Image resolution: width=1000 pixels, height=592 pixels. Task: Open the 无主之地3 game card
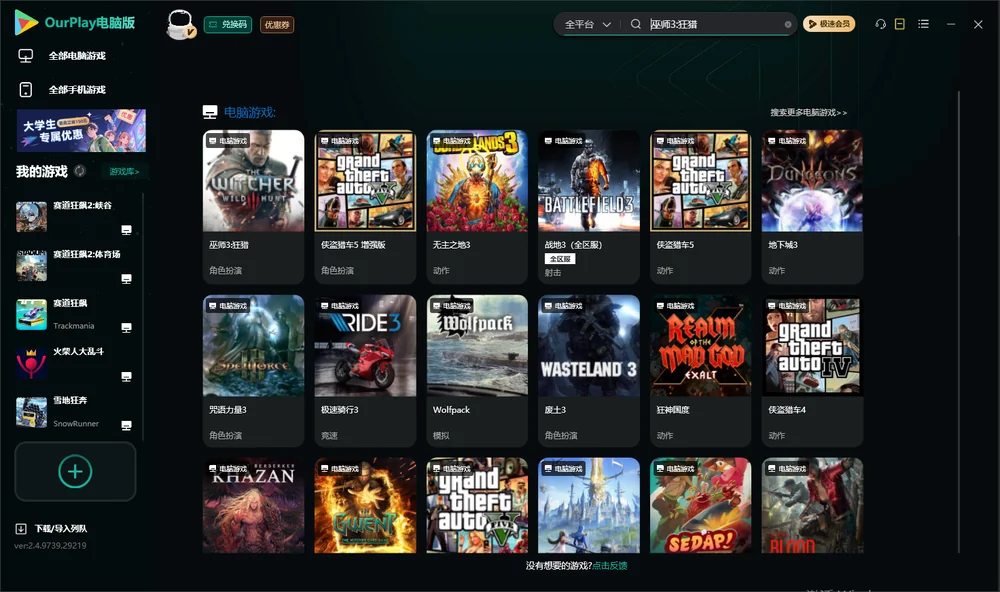coord(477,207)
